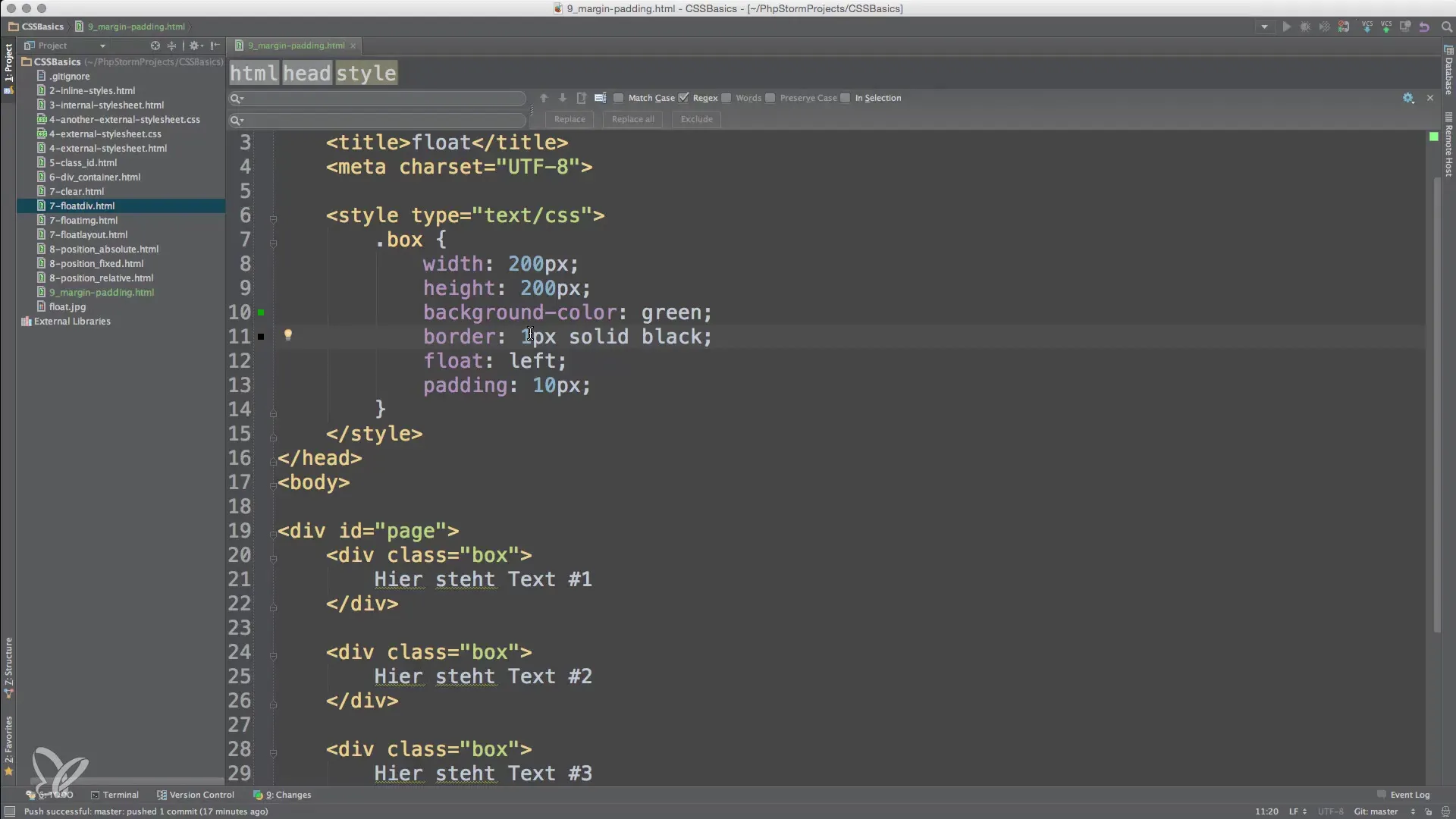Open the Z: Structure side tab
1456x819 pixels.
tap(8, 667)
